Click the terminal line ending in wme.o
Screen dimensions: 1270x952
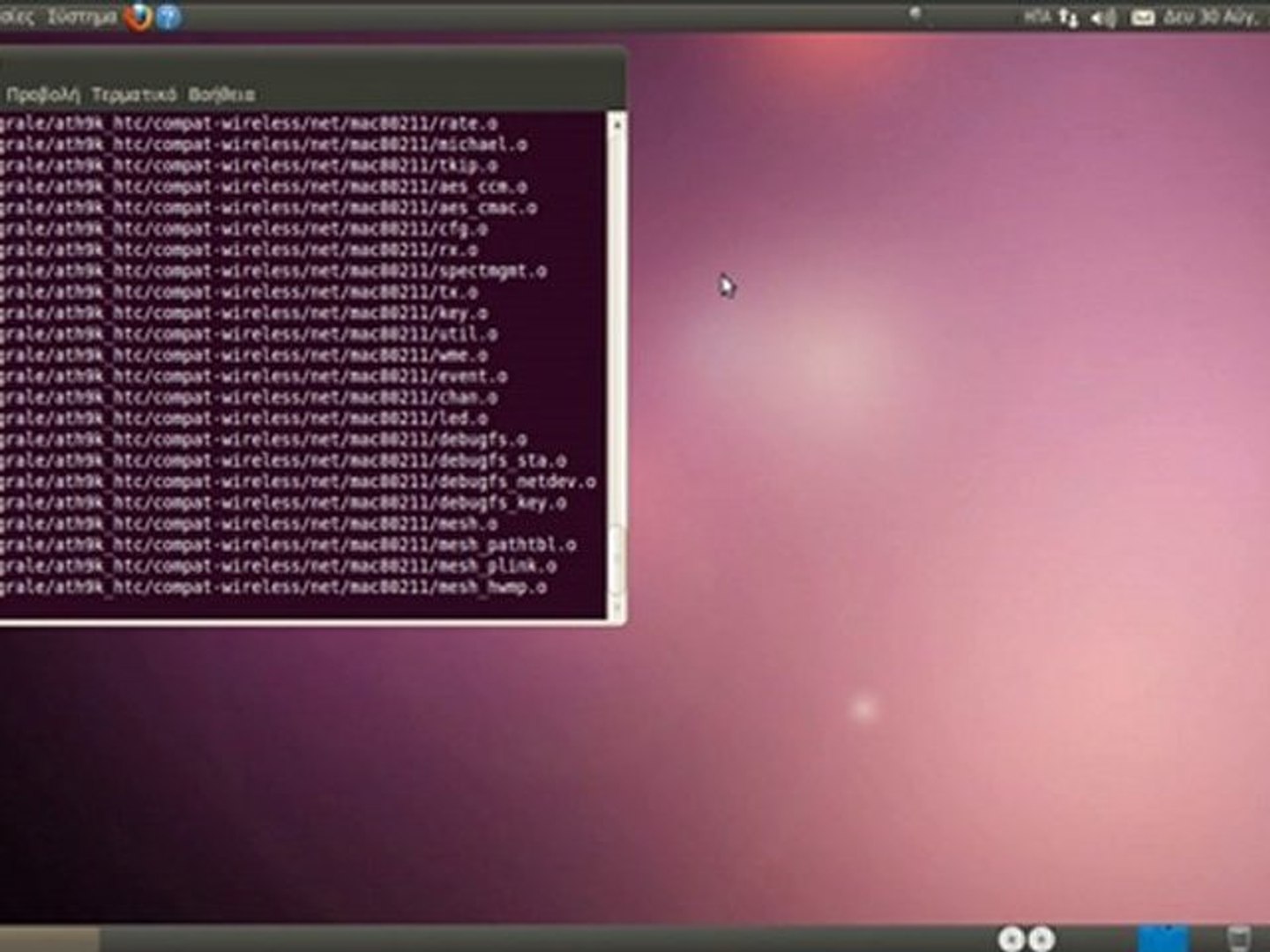pos(244,356)
